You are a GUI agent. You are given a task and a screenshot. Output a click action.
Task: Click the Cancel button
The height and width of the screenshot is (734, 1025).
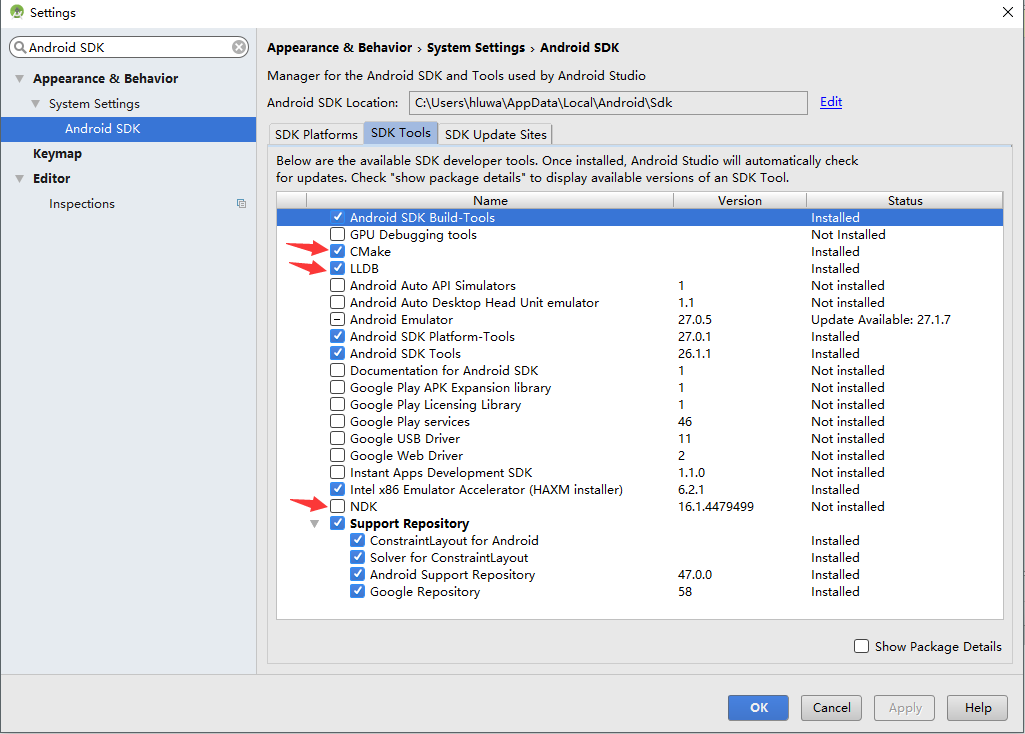[831, 708]
